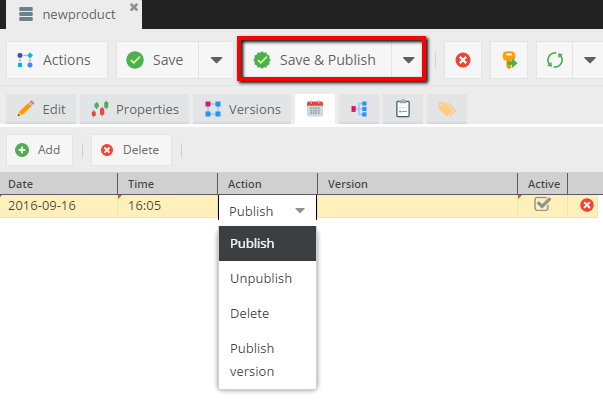603x404 pixels.
Task: Choose Unpublish from the action list
Action: click(x=261, y=278)
